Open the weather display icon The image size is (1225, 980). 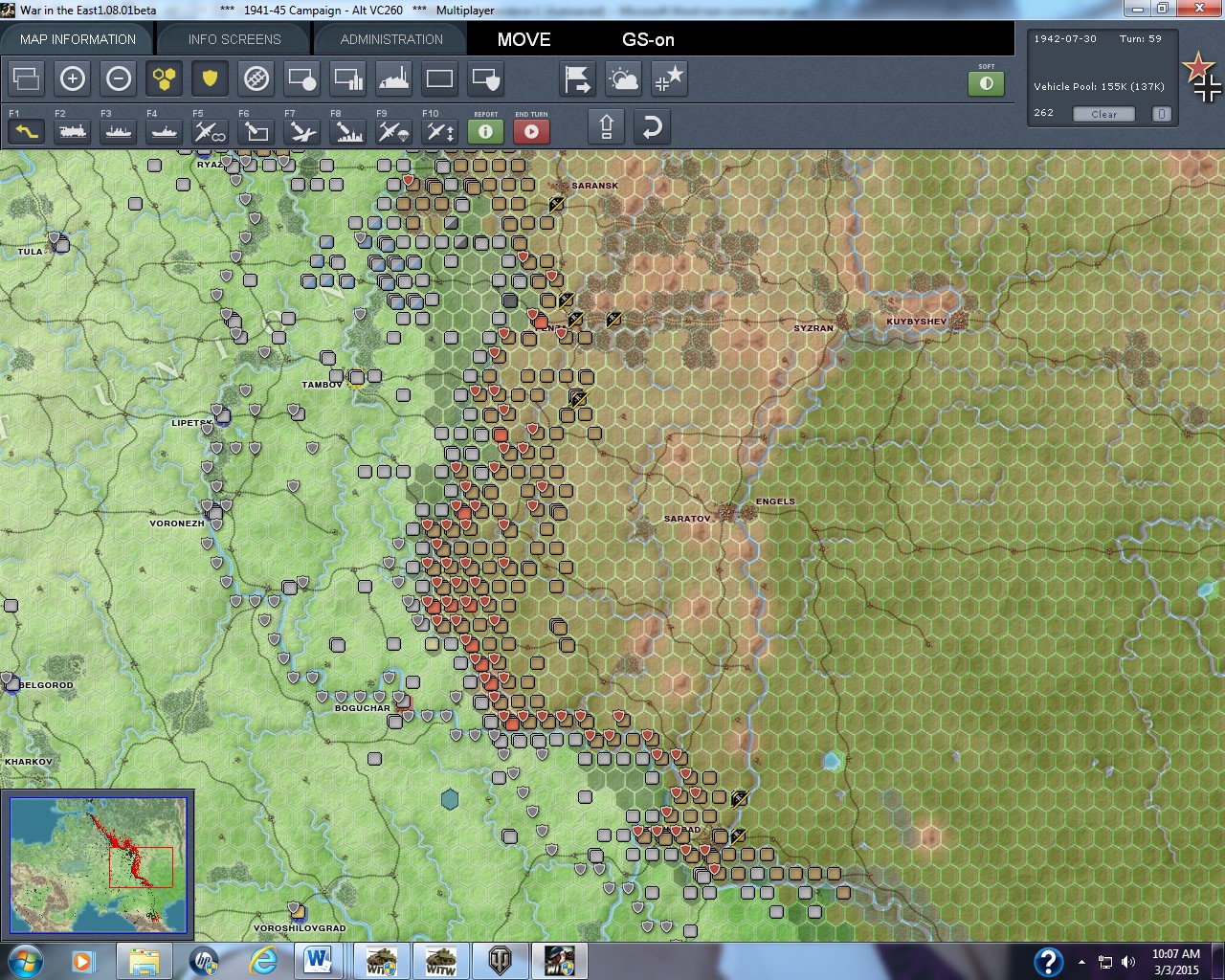tap(624, 78)
